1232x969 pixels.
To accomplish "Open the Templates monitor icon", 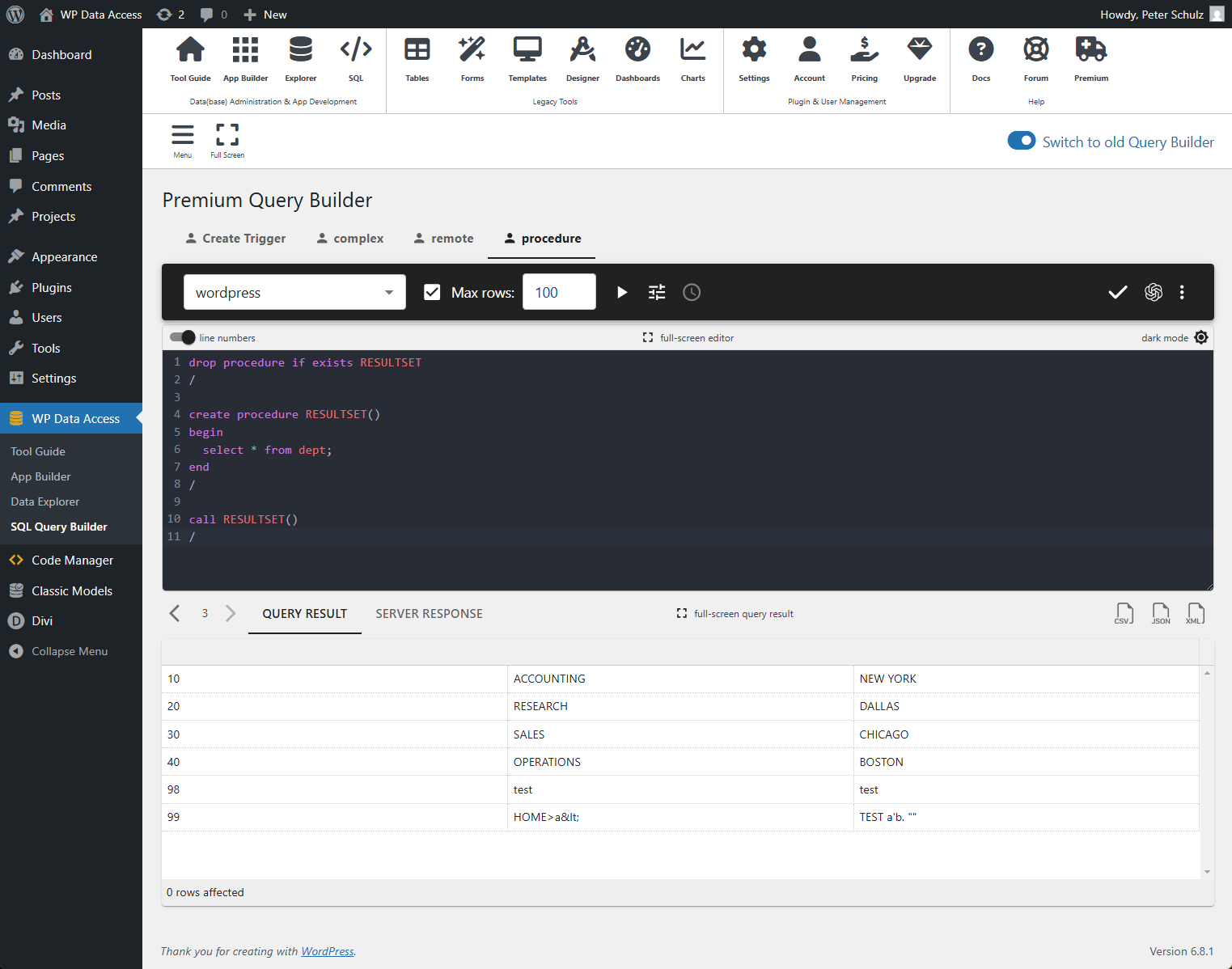I will click(527, 50).
